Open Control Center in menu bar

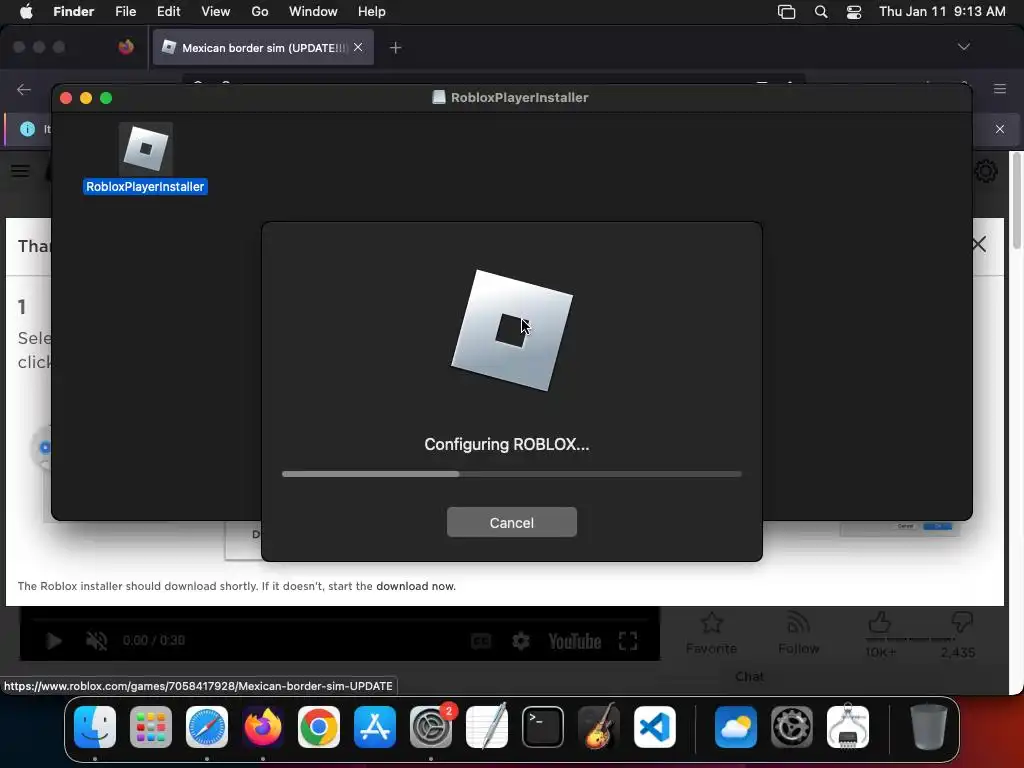point(854,12)
